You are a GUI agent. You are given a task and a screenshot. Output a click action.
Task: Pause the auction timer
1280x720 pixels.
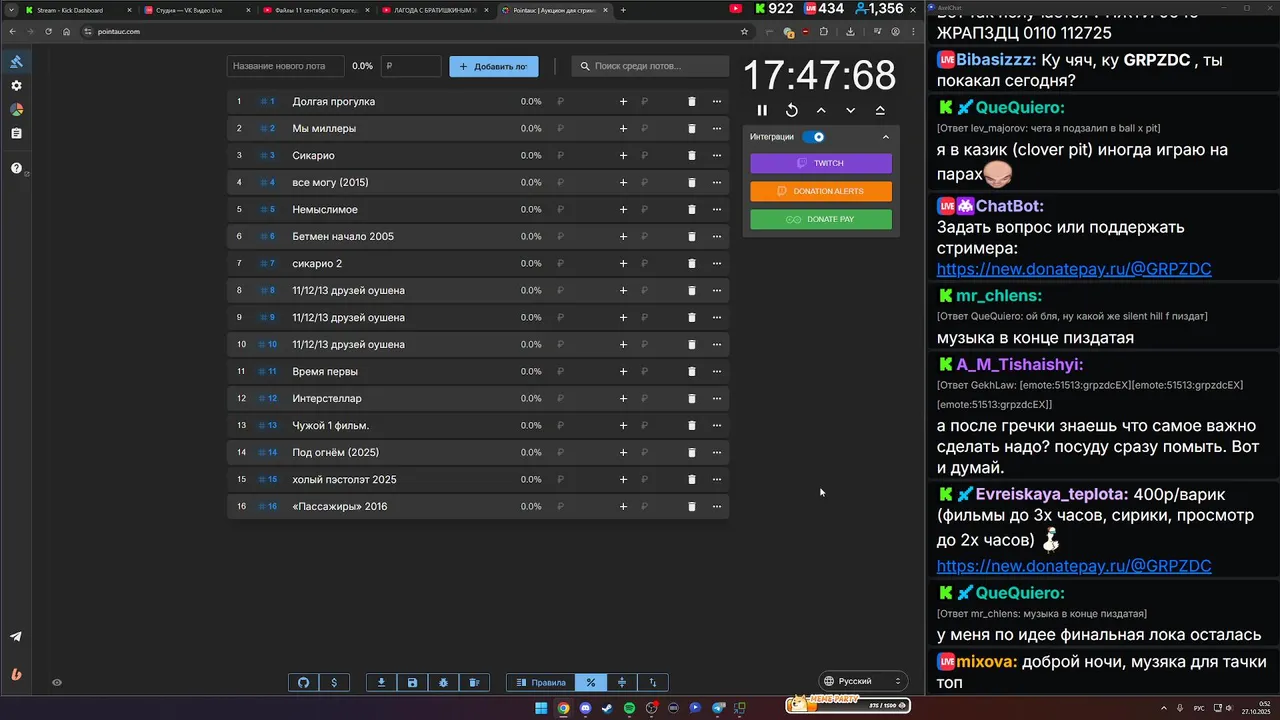[762, 110]
